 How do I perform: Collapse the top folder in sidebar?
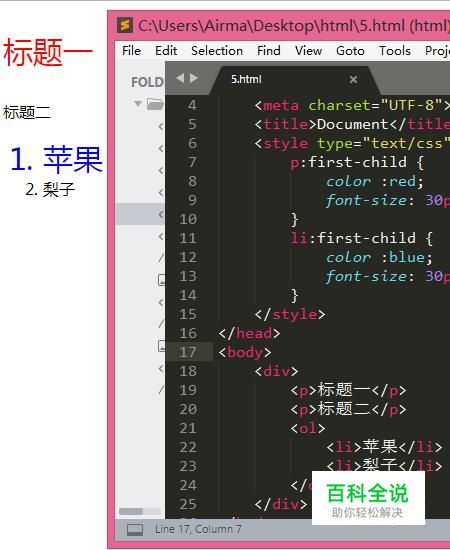(138, 103)
